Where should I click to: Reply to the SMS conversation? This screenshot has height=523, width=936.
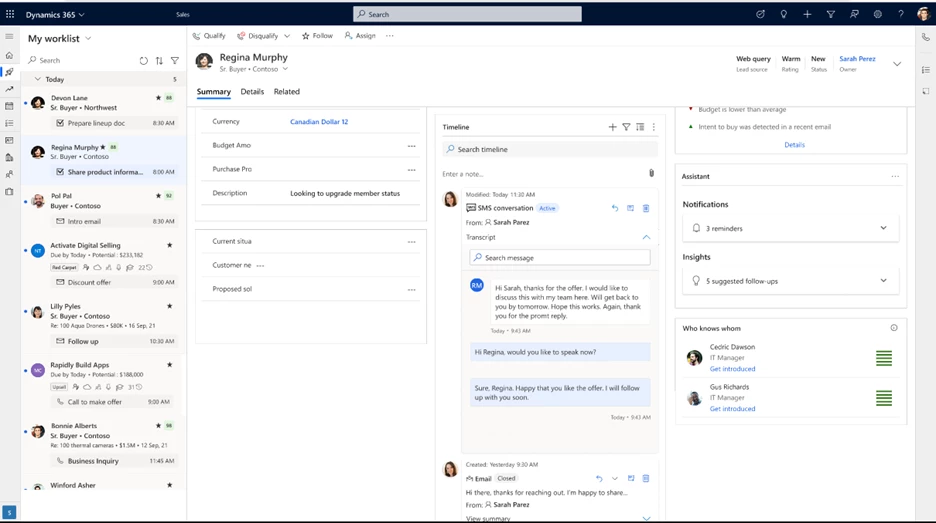(x=615, y=208)
